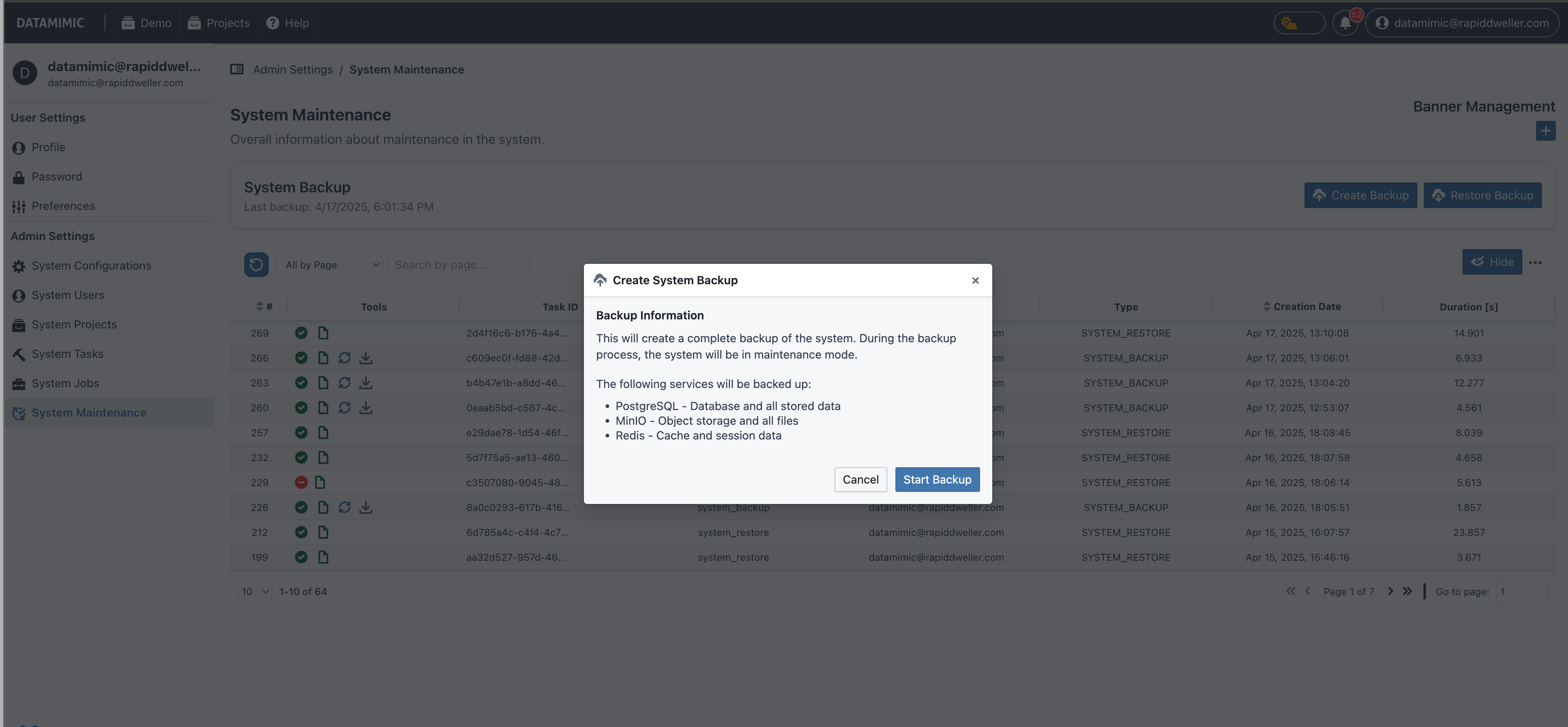Viewport: 1568px width, 727px height.
Task: Close the Create System Backup dialog
Action: pos(975,280)
